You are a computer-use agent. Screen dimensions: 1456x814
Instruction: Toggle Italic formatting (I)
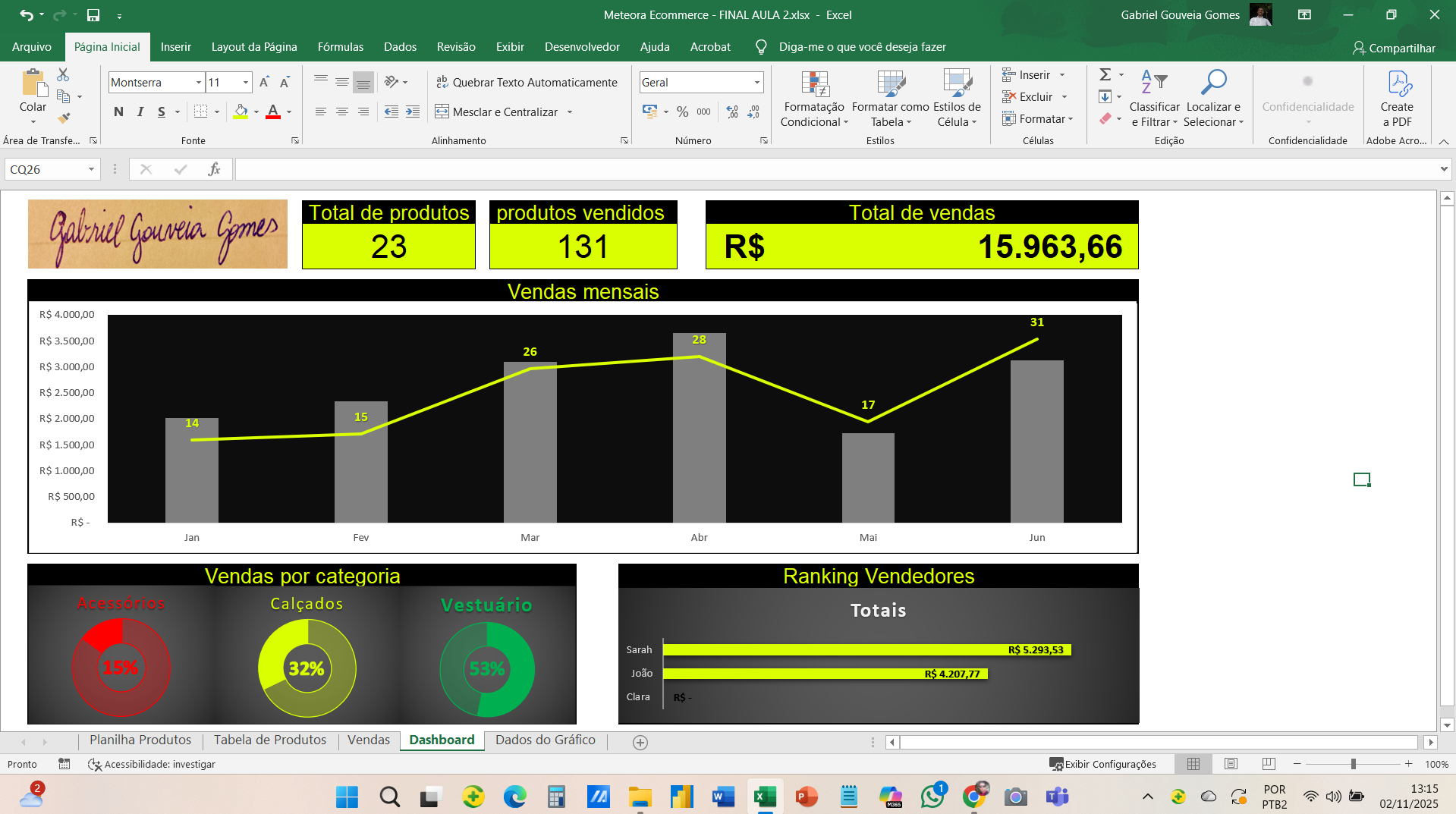(140, 112)
